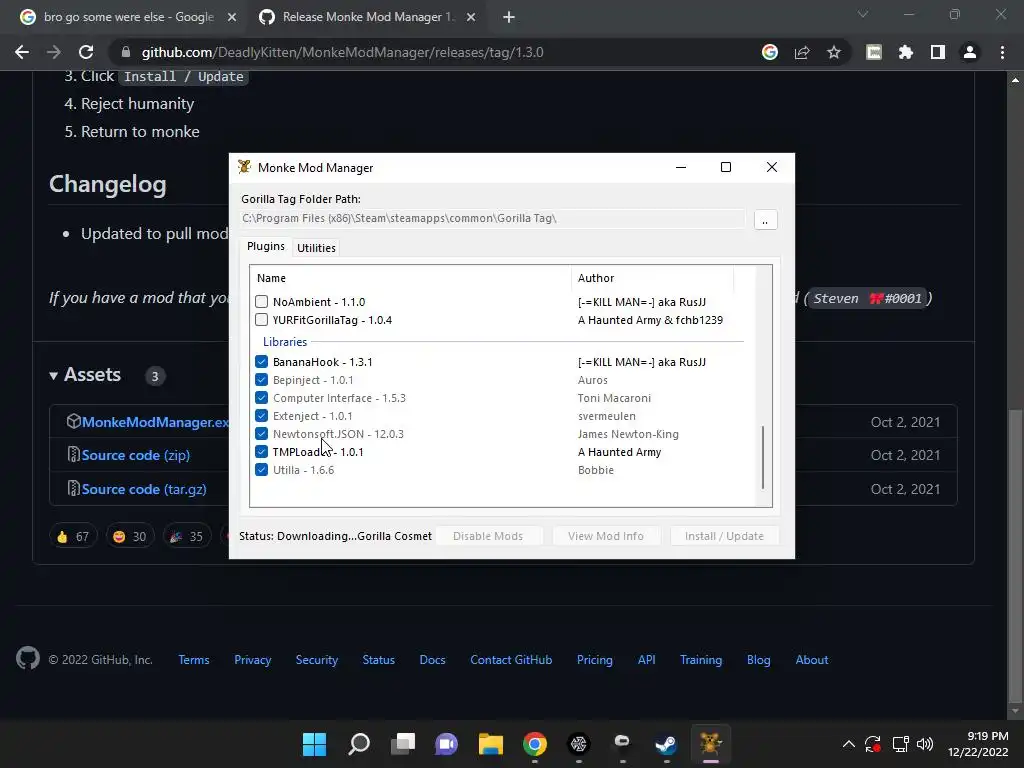Open Contact GitHub footer link
Screen dimensions: 1024x768
click(511, 660)
